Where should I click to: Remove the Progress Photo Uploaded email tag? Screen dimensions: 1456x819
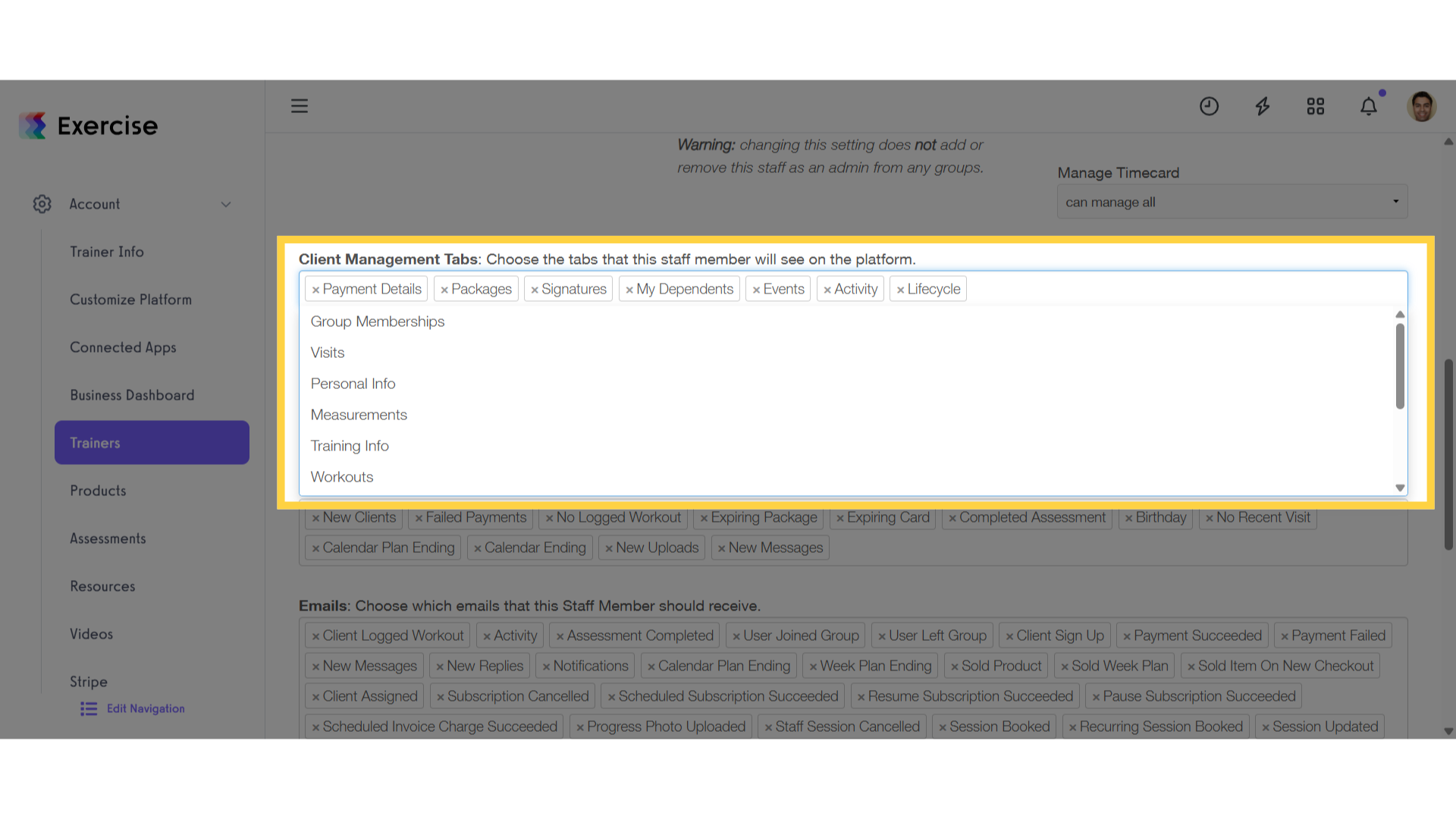[x=580, y=727]
